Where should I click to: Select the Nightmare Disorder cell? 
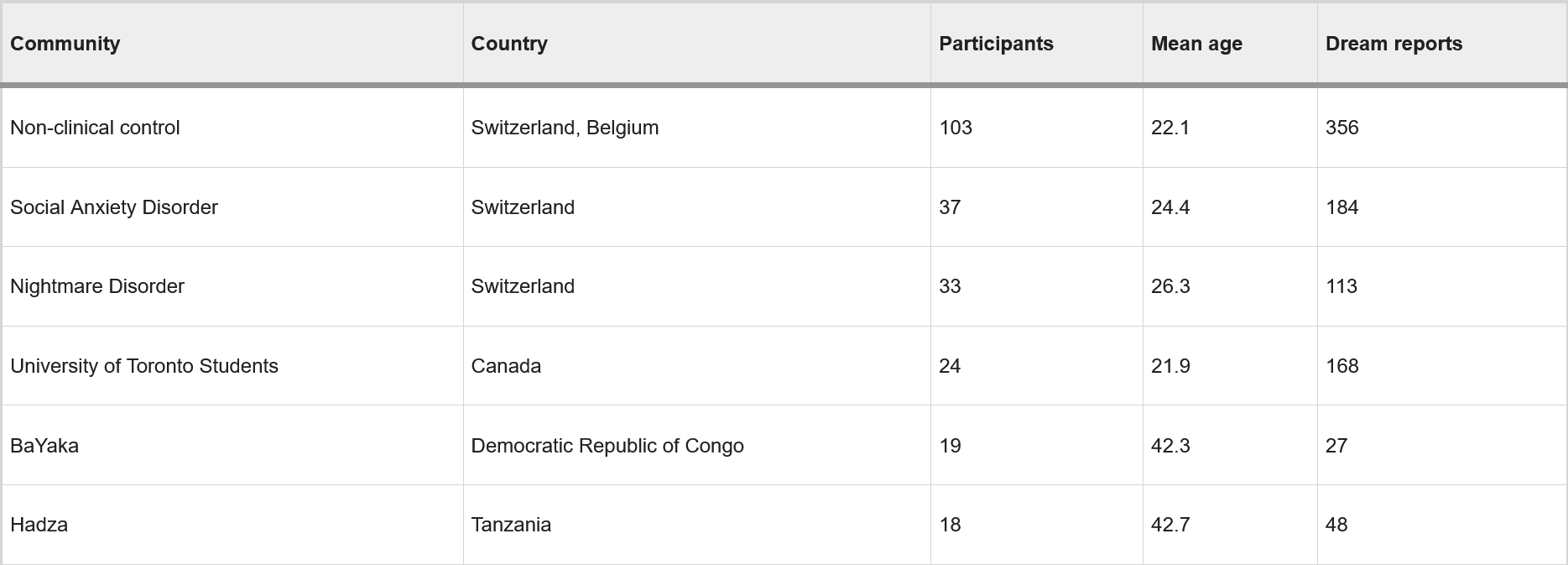coord(97,286)
